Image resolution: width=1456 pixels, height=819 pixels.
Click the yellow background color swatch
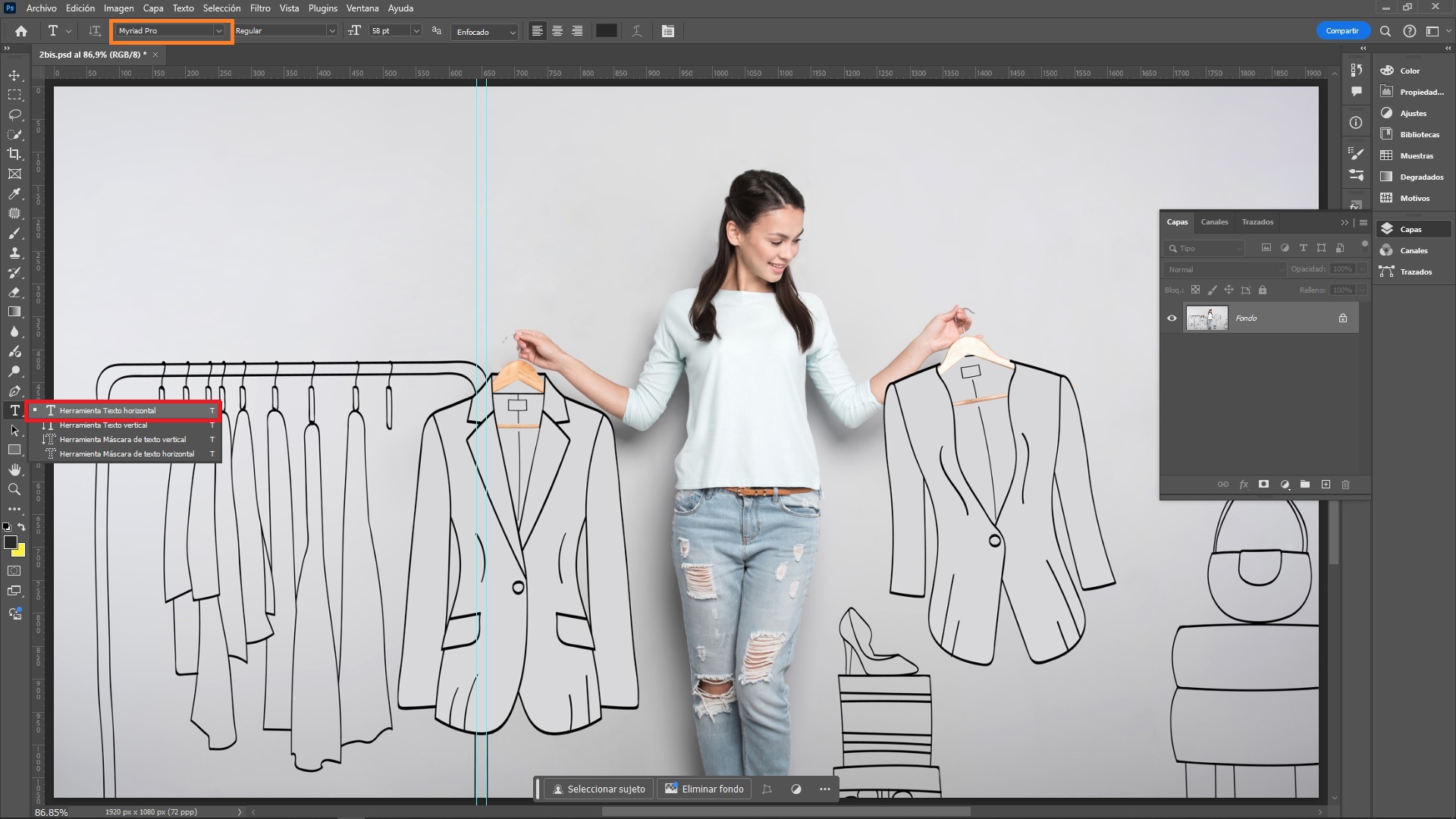pos(20,552)
